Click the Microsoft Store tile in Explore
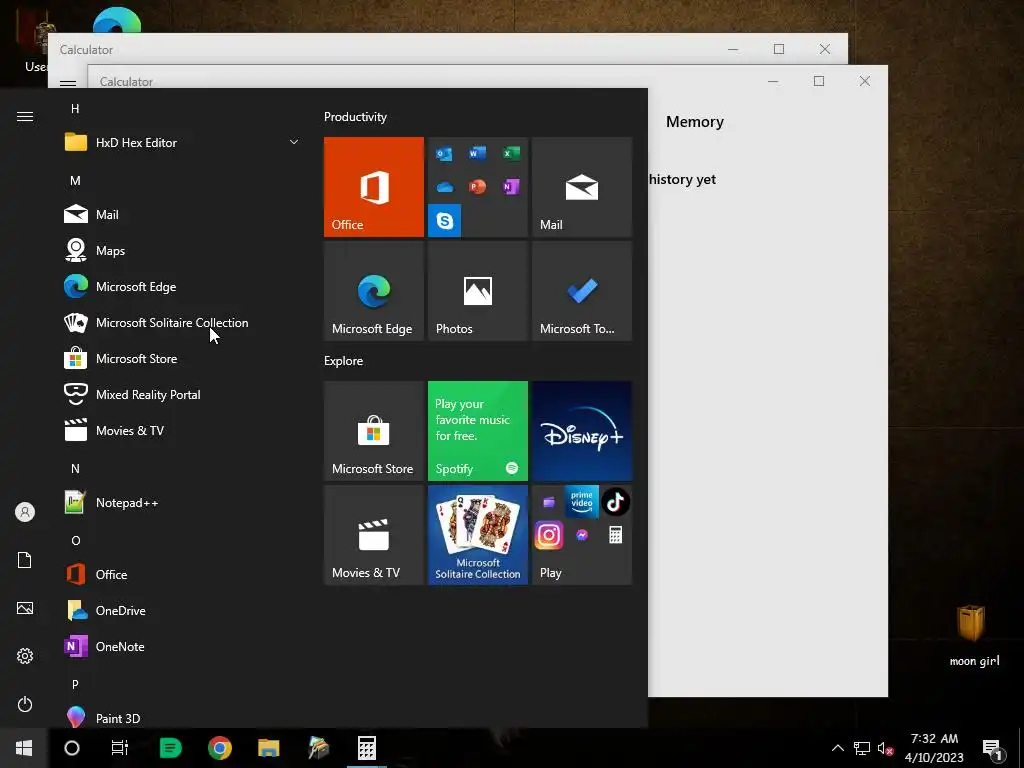The image size is (1024, 768). (374, 431)
